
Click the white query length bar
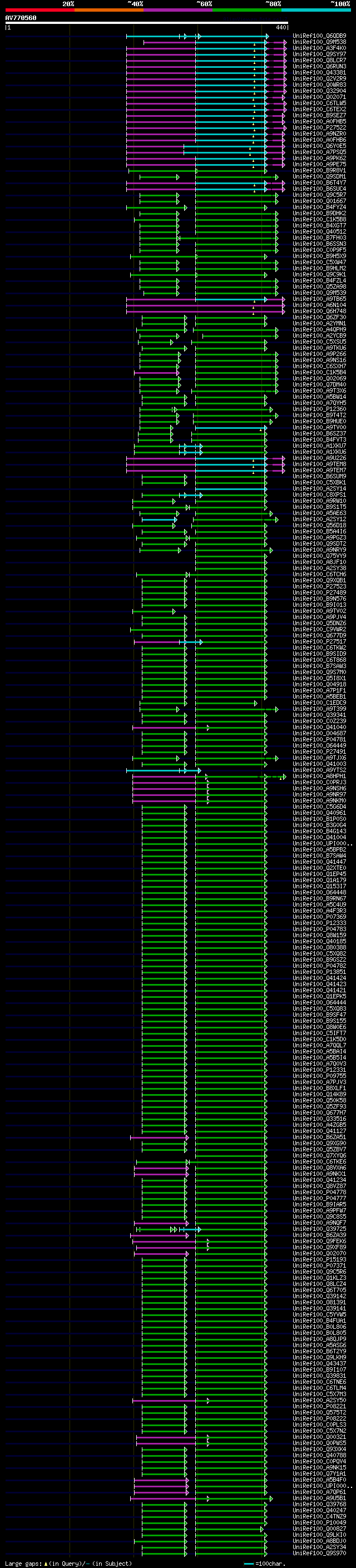pyautogui.click(x=147, y=23)
